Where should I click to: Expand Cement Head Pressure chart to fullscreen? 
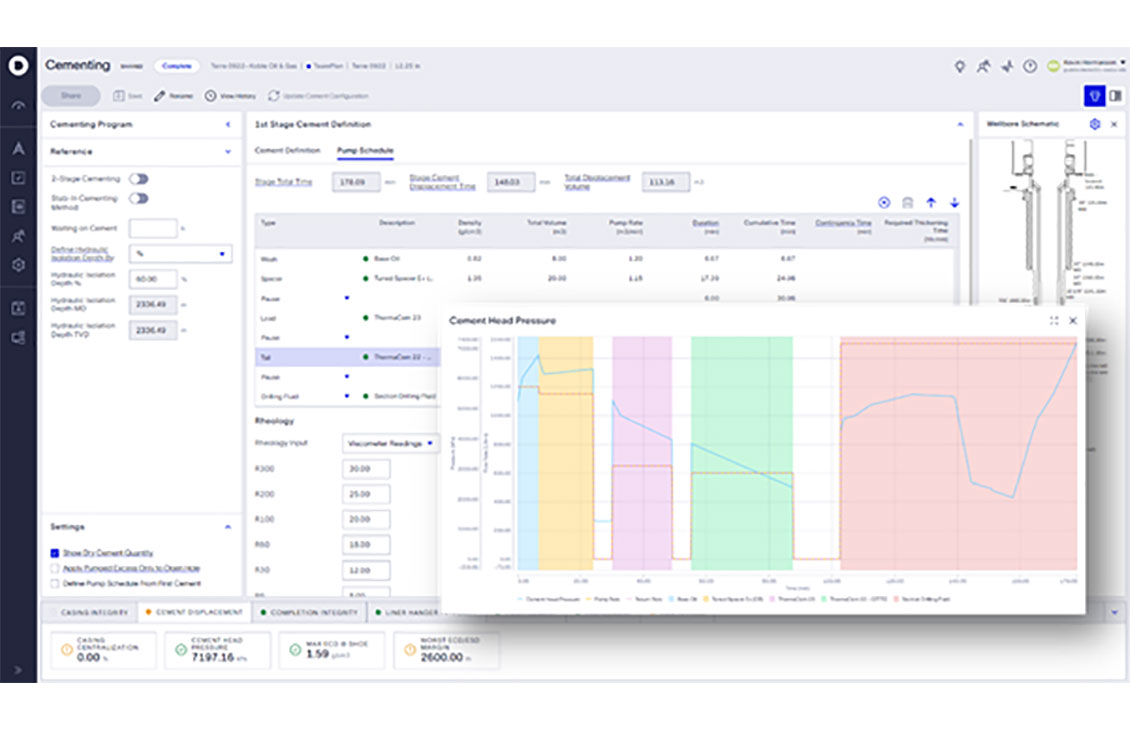(x=1054, y=321)
